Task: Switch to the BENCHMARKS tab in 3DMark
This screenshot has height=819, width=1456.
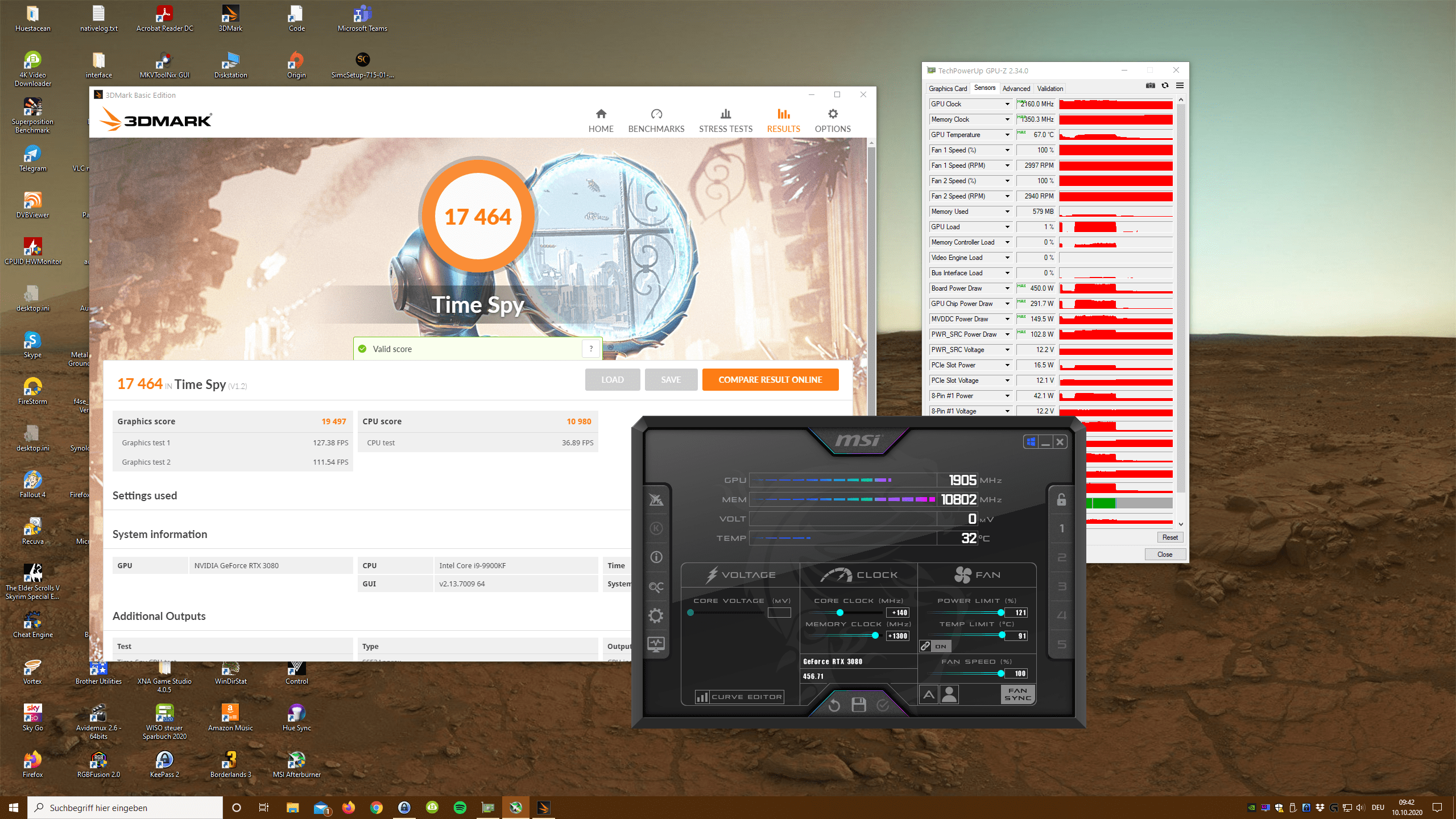Action: [x=656, y=121]
